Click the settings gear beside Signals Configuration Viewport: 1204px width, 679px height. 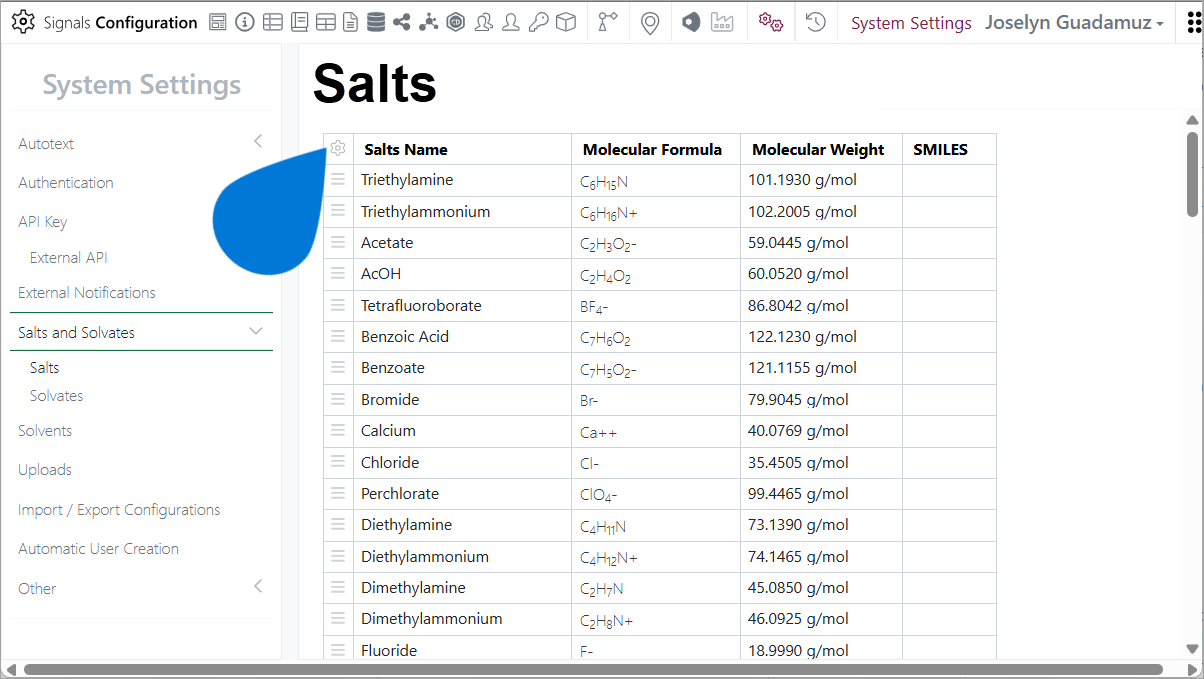(23, 22)
